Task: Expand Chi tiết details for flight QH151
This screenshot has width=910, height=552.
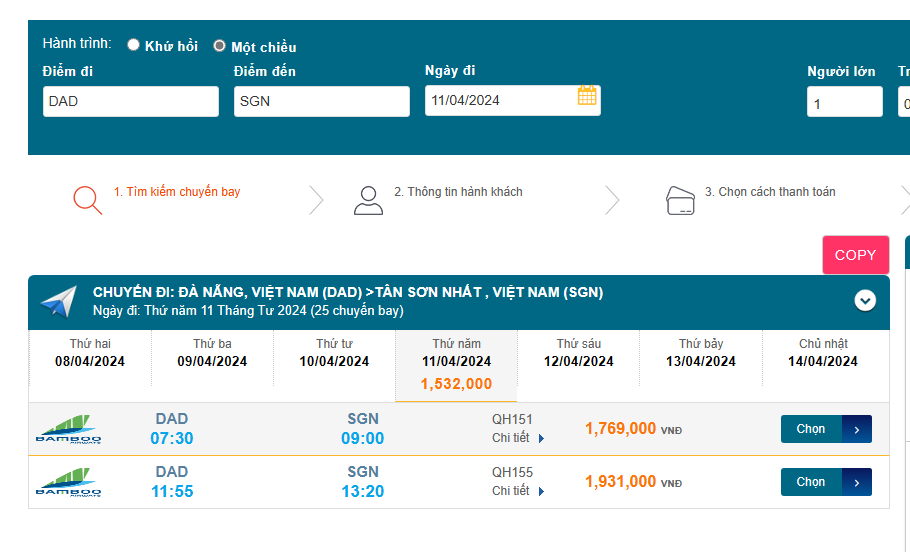Action: point(517,438)
